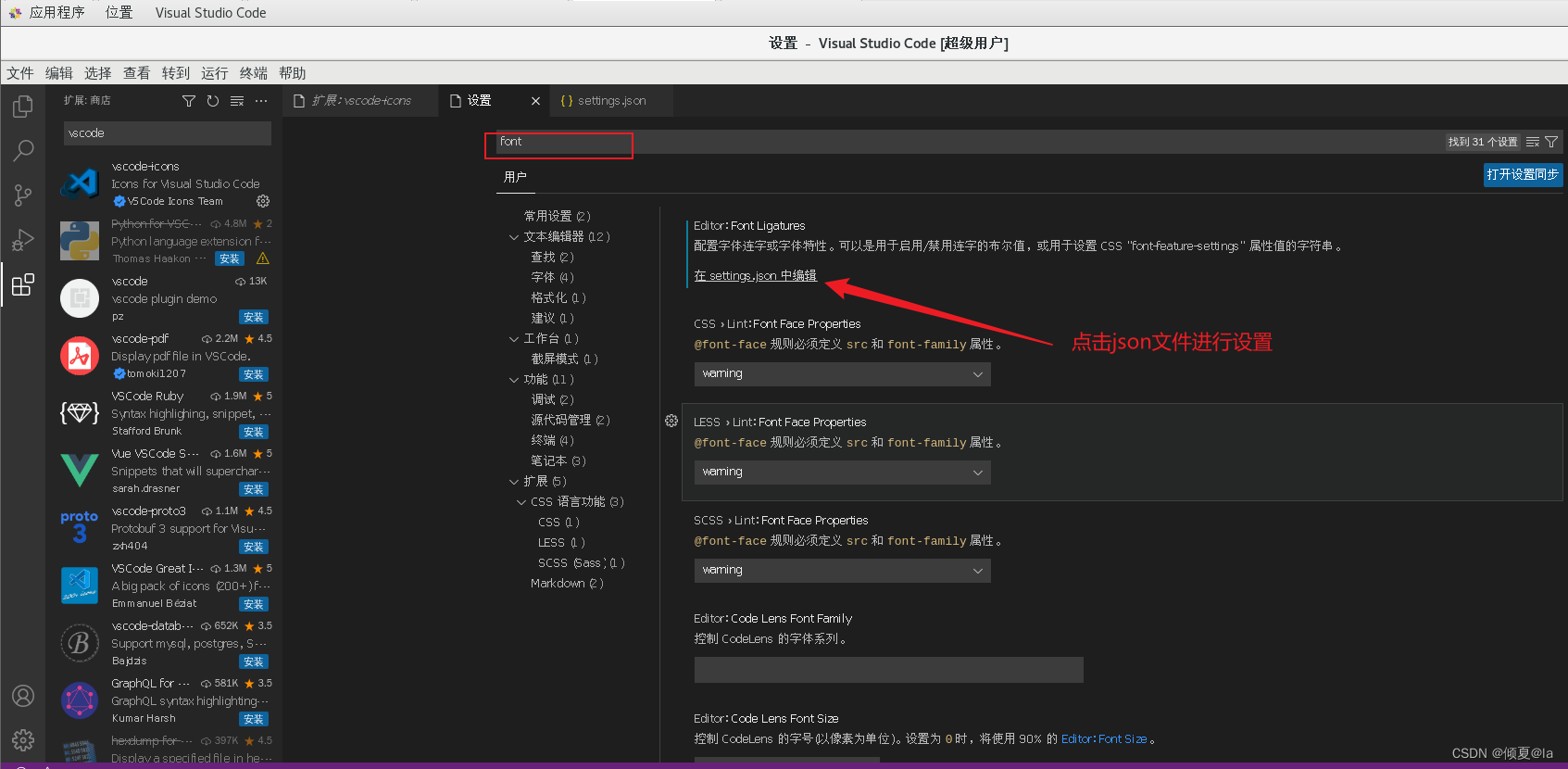Image resolution: width=1568 pixels, height=769 pixels.
Task: Collapse CSS 语言功能 tree section
Action: pyautogui.click(x=521, y=502)
